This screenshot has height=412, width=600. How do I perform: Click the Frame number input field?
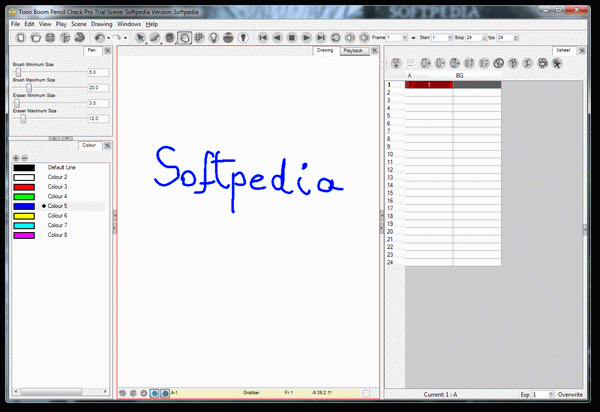point(394,37)
